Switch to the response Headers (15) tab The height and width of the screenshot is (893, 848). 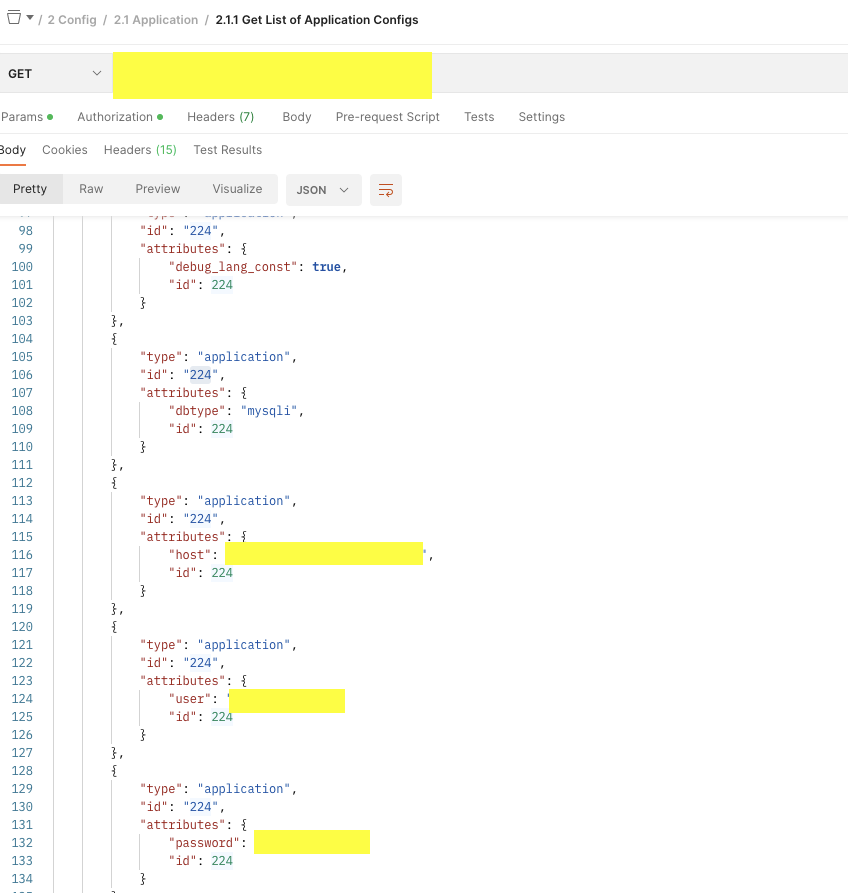tap(140, 150)
